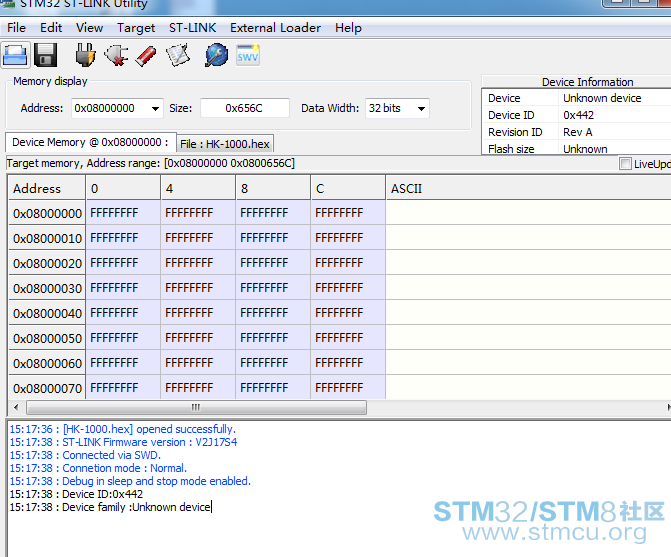Click FFFFFFFF cell in row 0x08000020 column 8

click(273, 263)
